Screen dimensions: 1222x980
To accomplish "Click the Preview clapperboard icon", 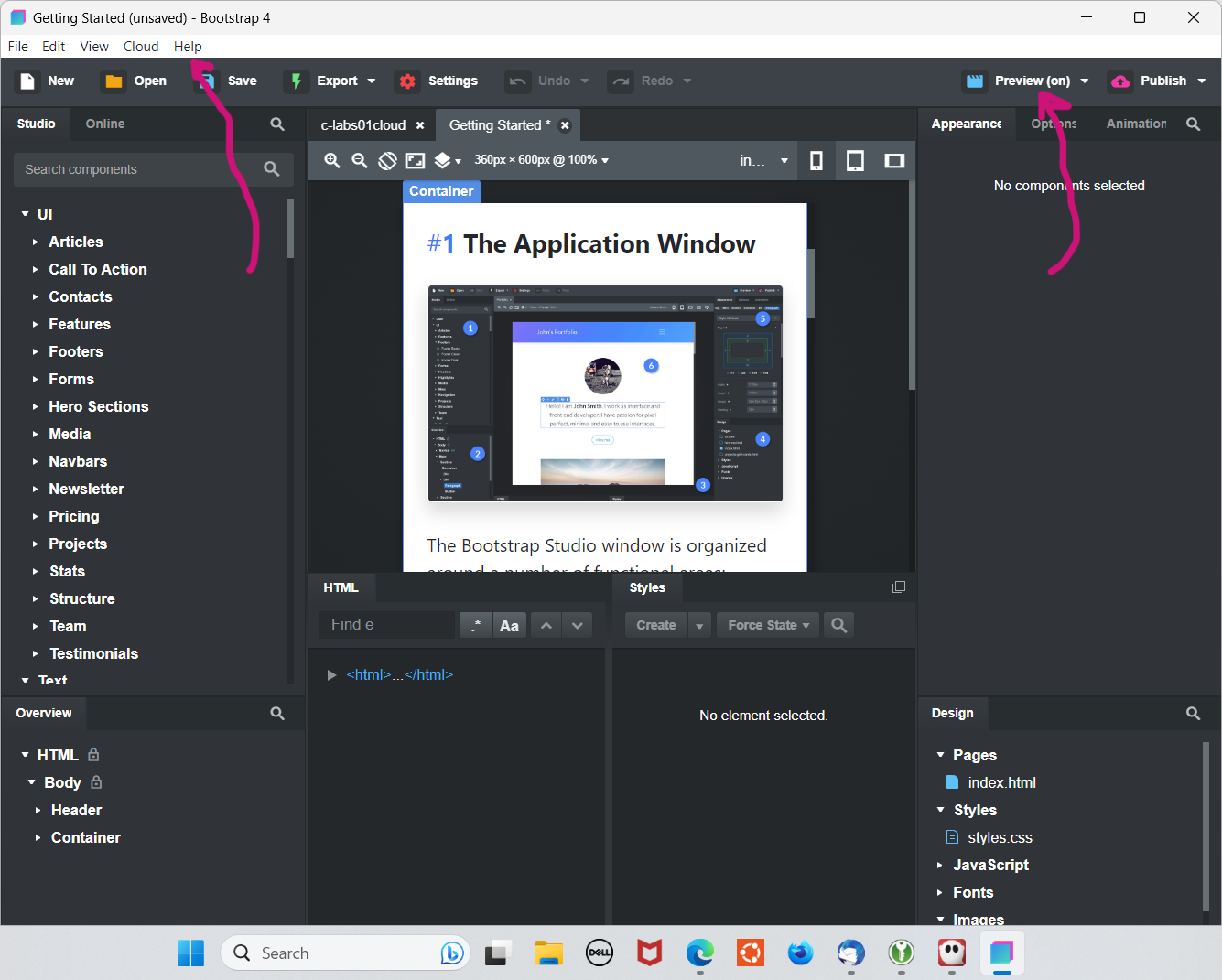I will click(975, 81).
